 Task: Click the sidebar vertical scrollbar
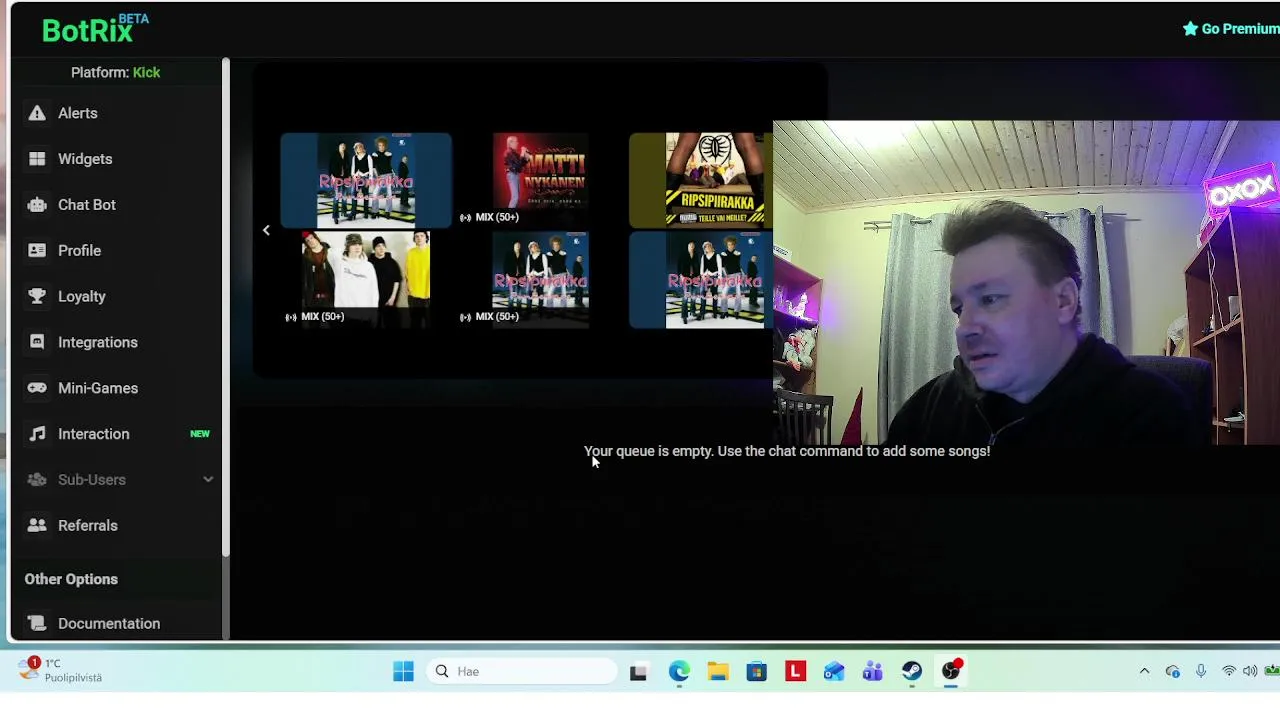pos(226,308)
